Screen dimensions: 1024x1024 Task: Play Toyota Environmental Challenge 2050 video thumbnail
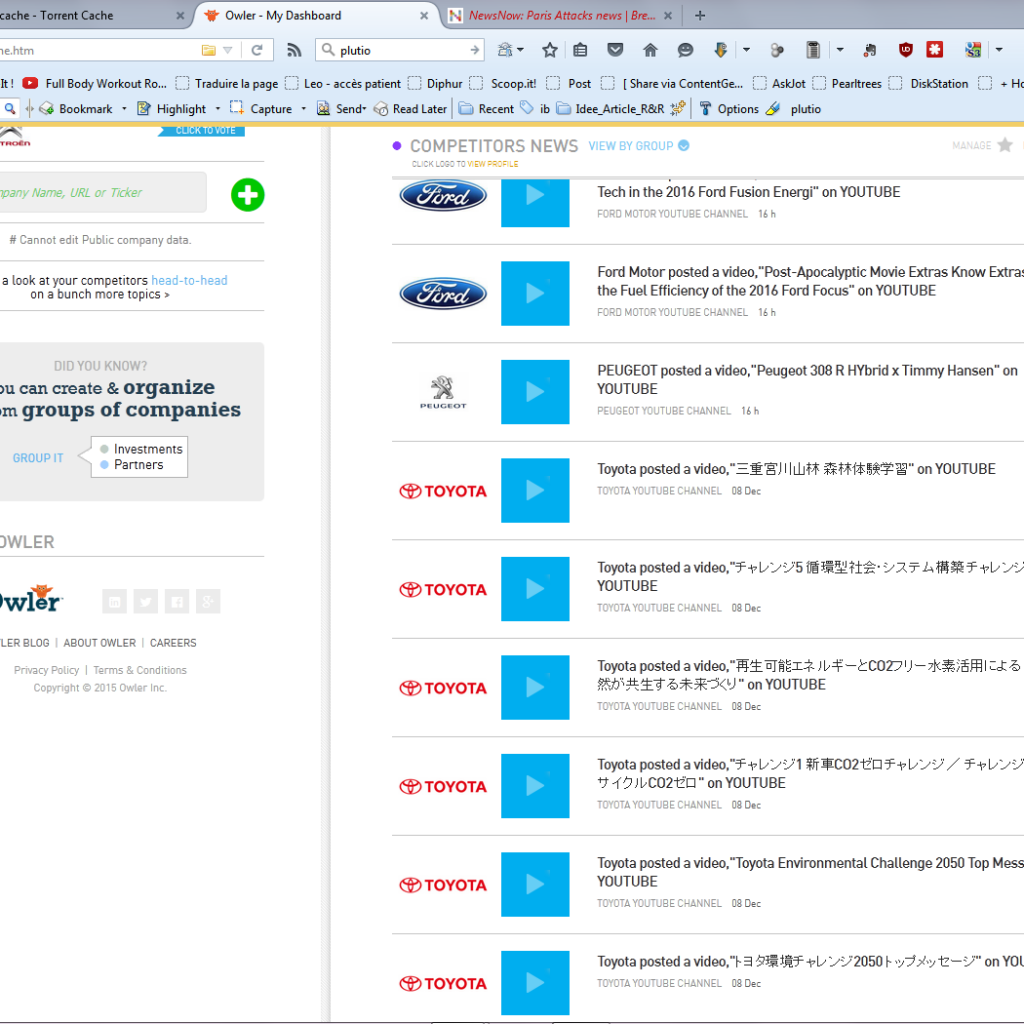pyautogui.click(x=535, y=884)
